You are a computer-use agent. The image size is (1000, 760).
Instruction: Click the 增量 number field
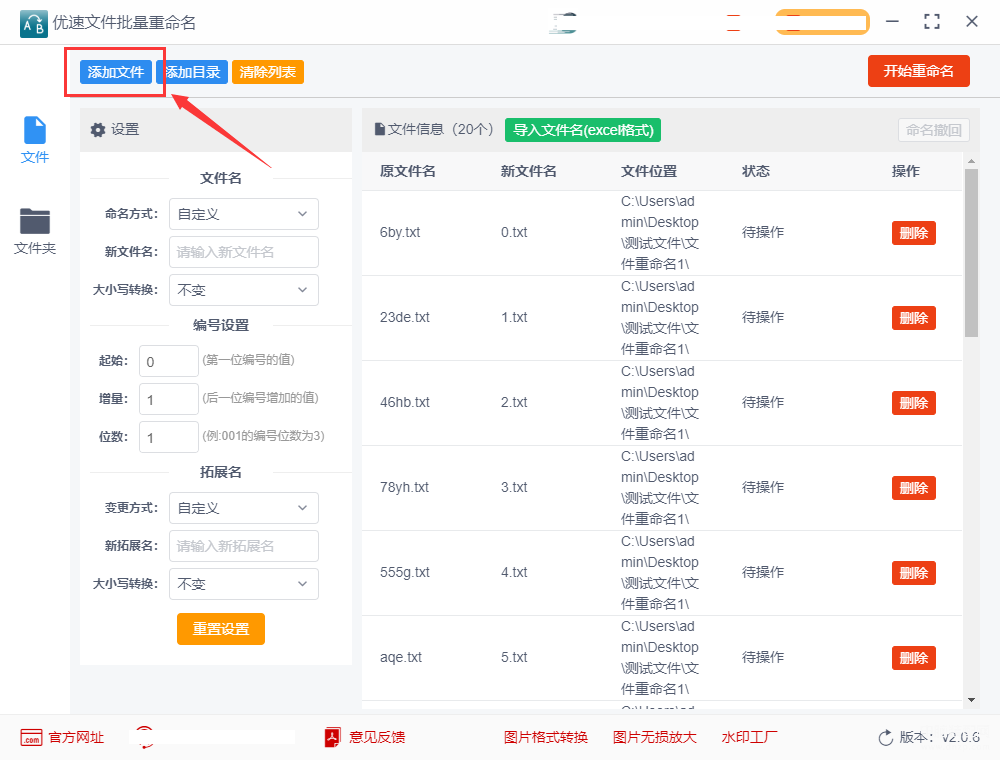pos(169,400)
